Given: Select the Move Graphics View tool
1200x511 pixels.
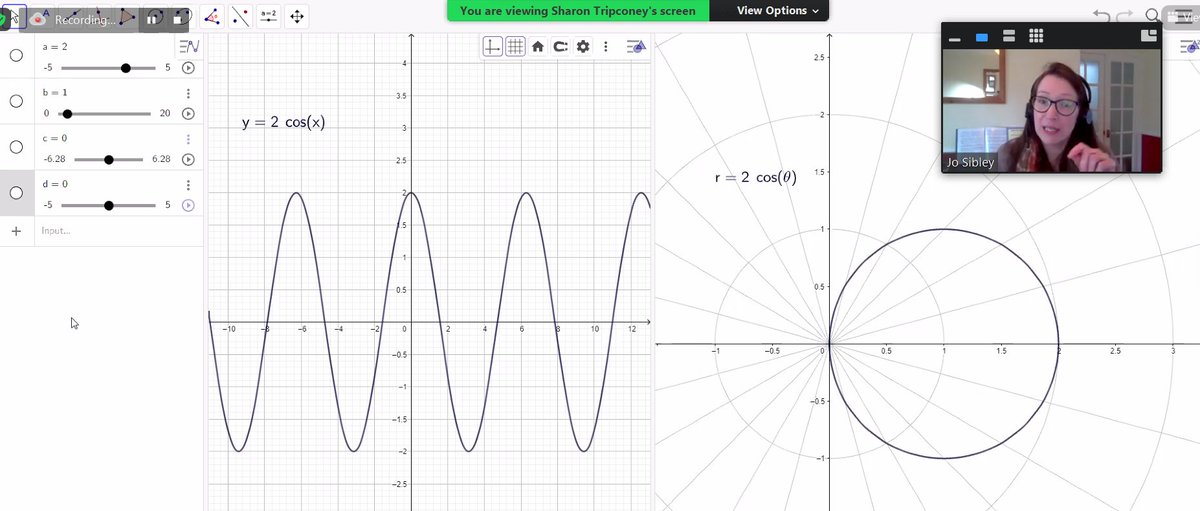Looking at the screenshot, I should click(x=297, y=17).
